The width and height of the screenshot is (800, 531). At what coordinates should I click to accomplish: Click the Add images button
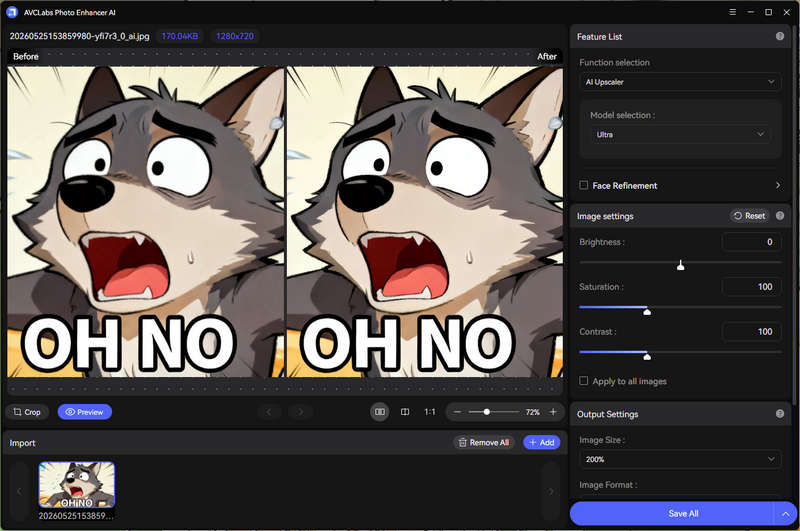click(x=541, y=442)
